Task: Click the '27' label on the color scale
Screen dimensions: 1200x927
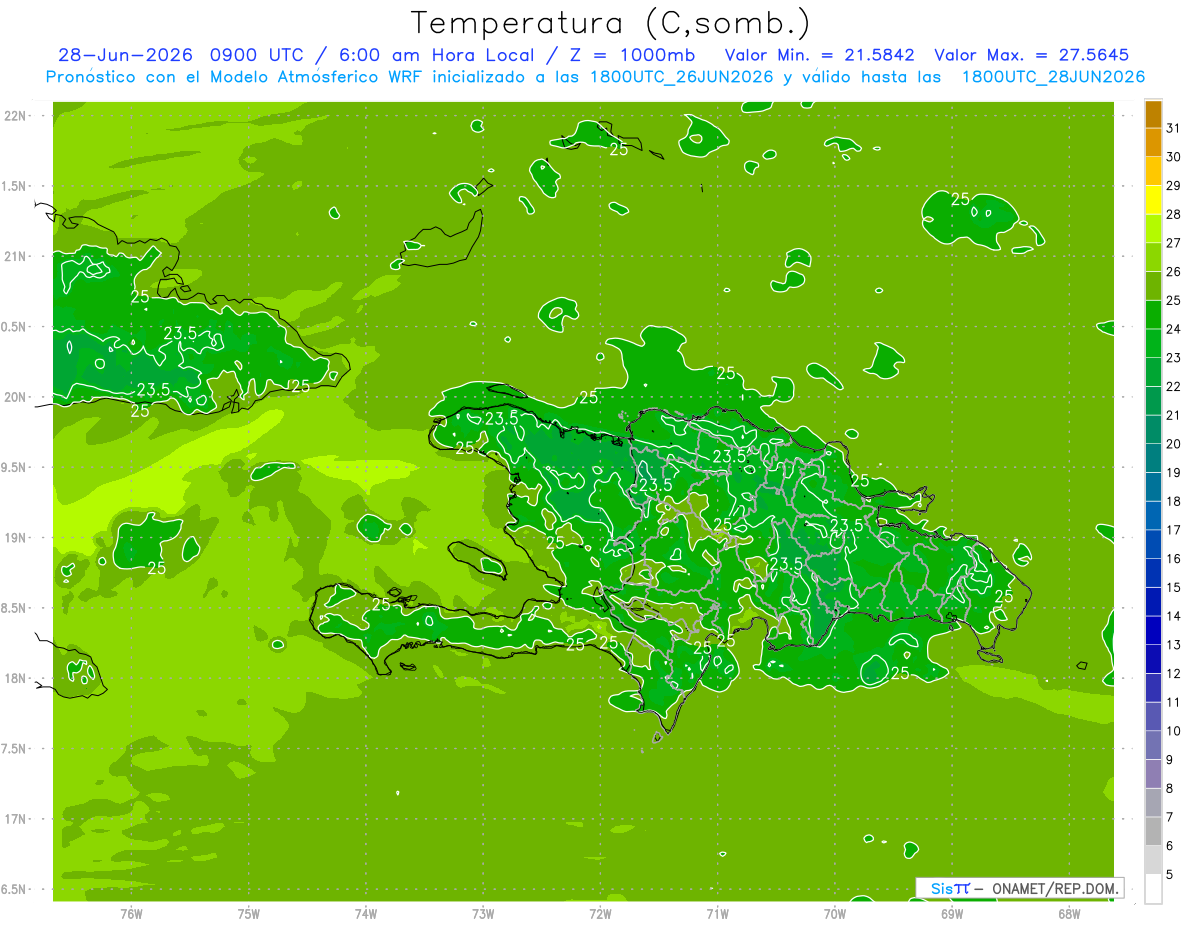Action: click(1173, 243)
